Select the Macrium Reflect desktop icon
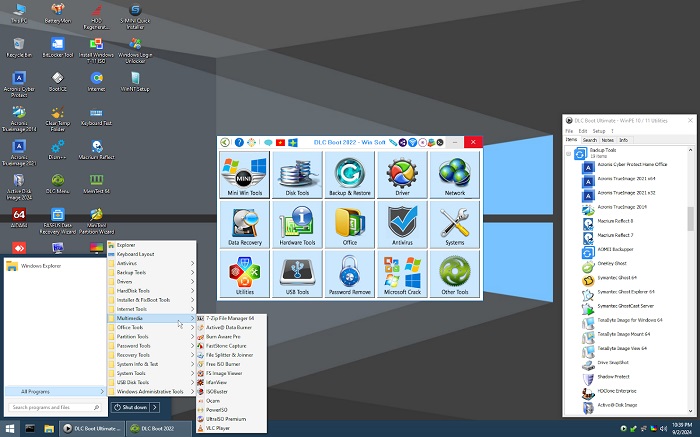This screenshot has width=700, height=437. pos(96,150)
